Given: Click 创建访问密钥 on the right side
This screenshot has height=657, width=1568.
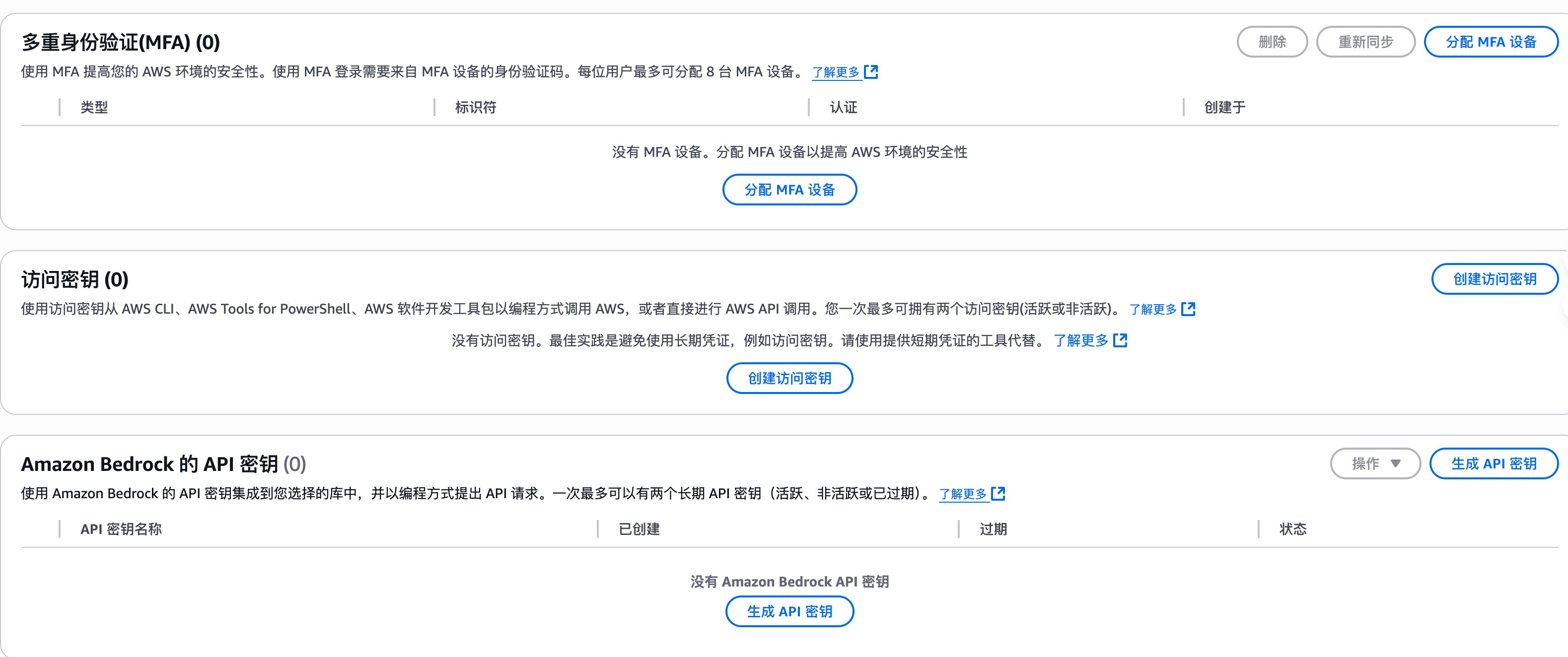Looking at the screenshot, I should click(1495, 278).
